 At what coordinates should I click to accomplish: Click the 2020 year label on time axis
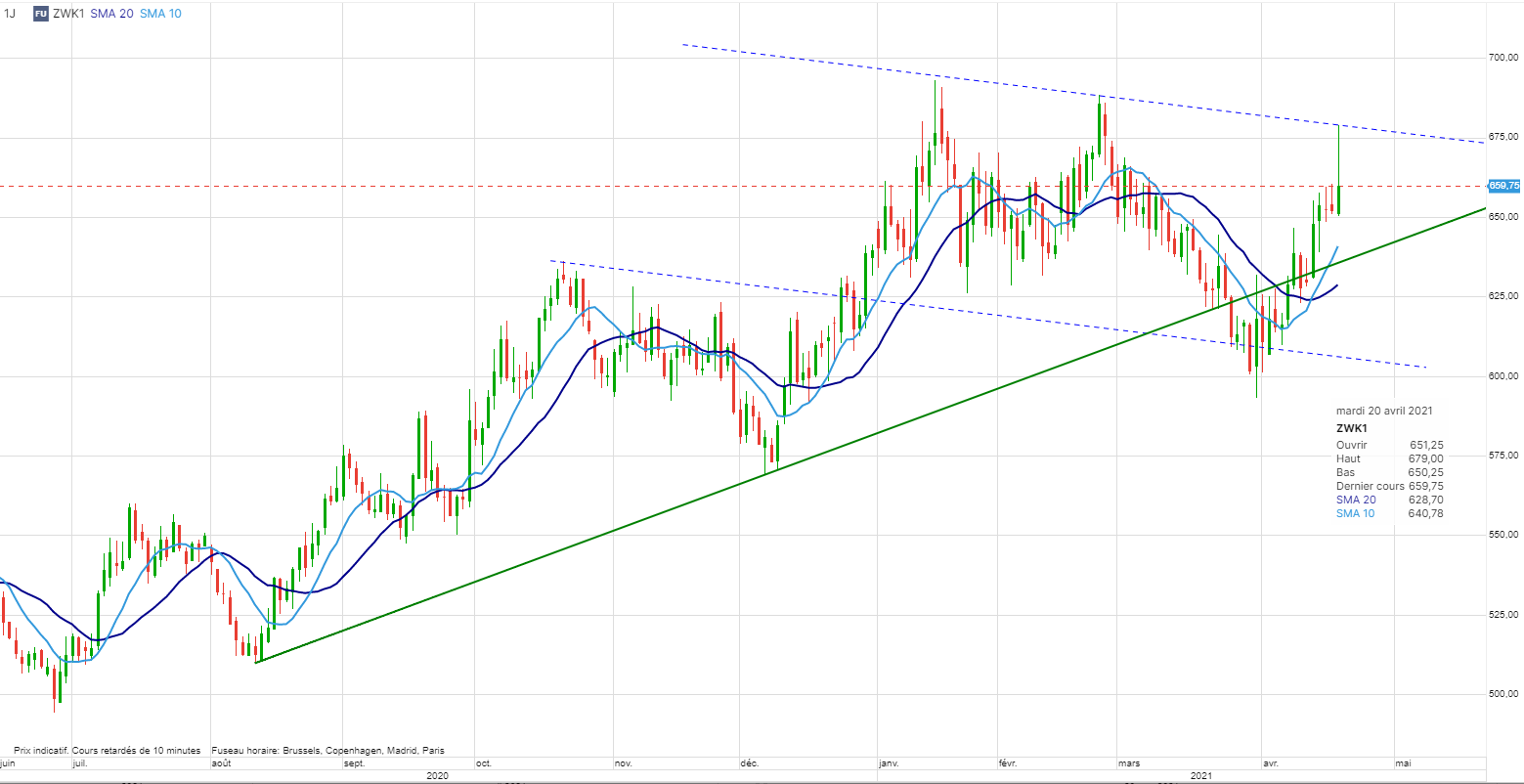coord(438,775)
